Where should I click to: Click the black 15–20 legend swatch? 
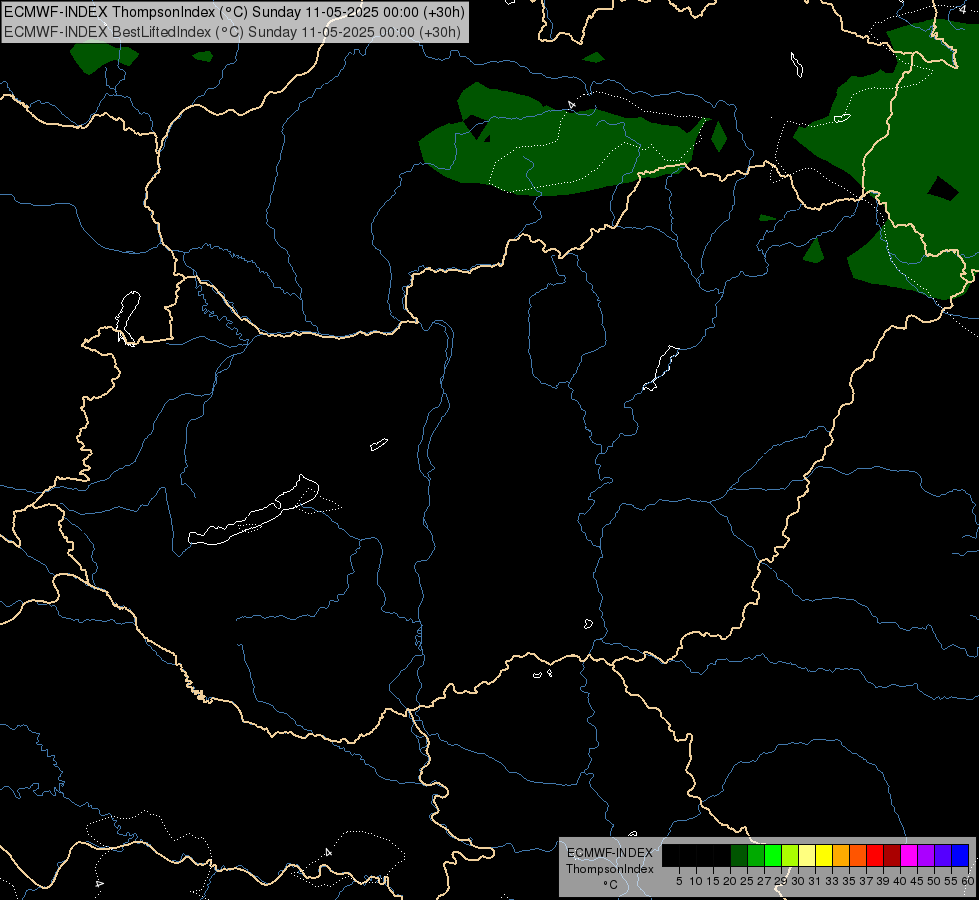(722, 855)
